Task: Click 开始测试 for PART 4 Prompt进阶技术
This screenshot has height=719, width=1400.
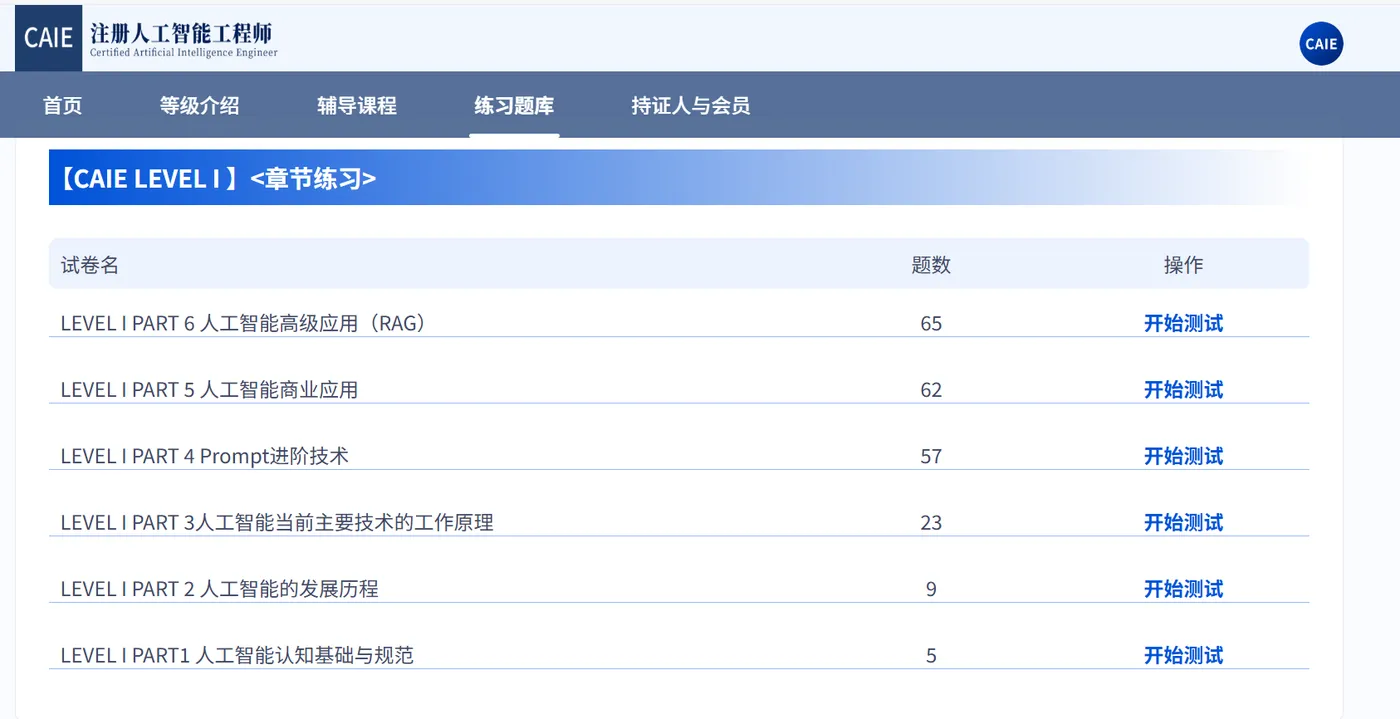Action: [1182, 456]
